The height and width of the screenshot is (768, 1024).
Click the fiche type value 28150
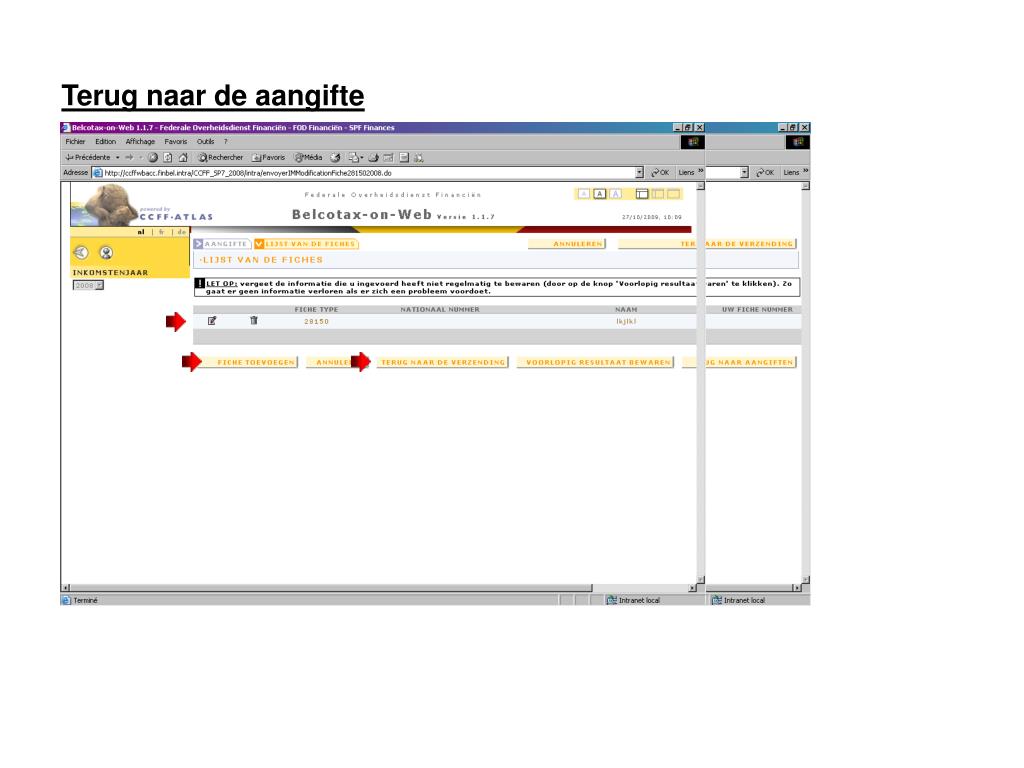coord(316,321)
